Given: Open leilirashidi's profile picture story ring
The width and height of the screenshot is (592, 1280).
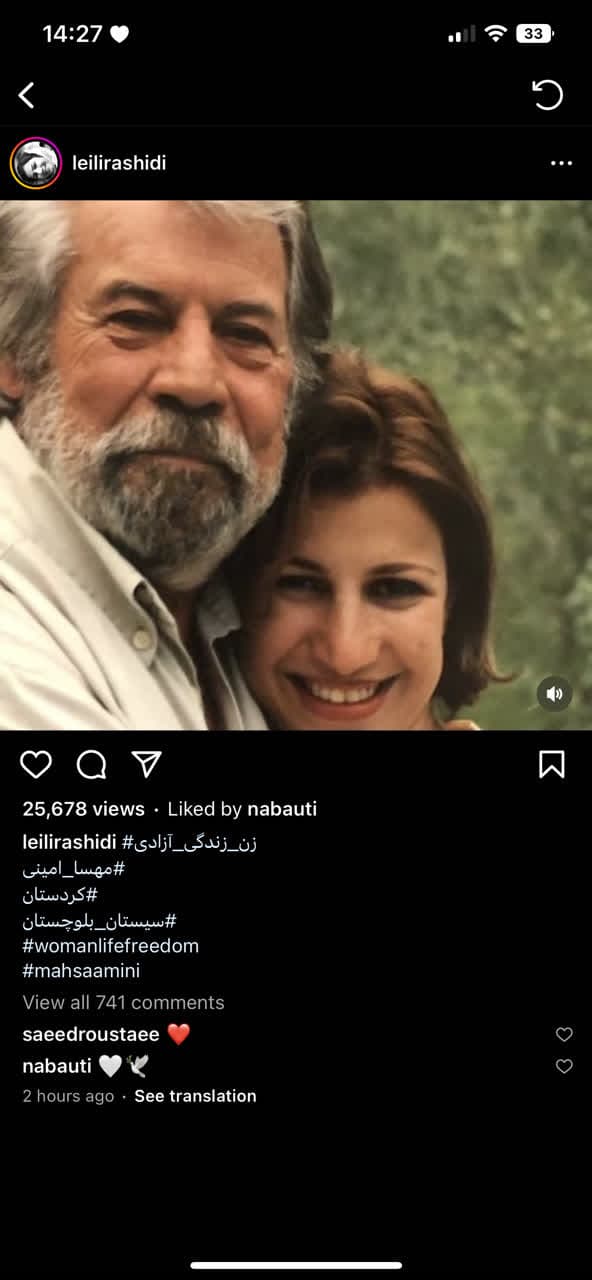Looking at the screenshot, I should tap(36, 163).
